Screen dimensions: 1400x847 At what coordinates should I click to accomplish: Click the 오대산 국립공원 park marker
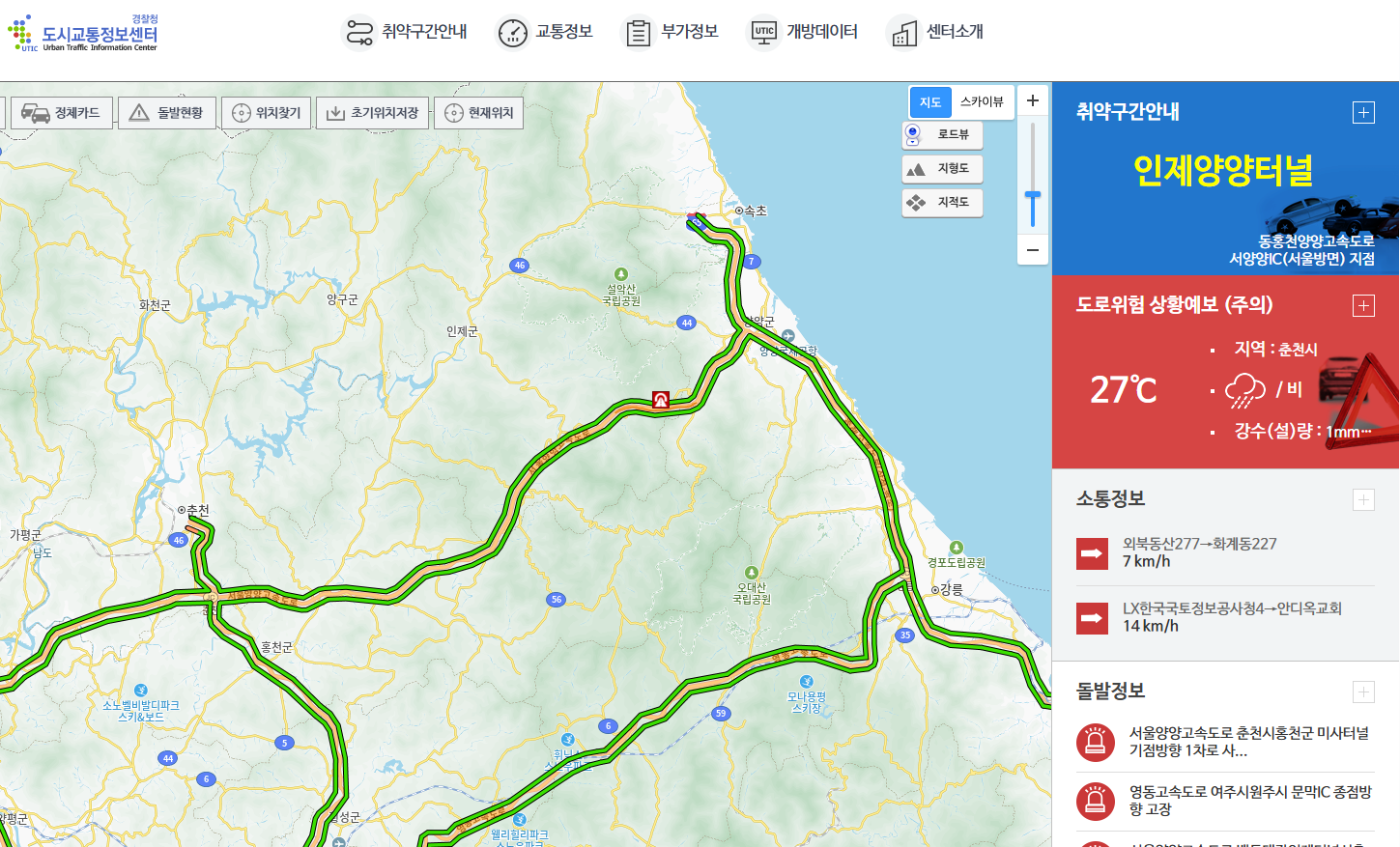(x=752, y=573)
